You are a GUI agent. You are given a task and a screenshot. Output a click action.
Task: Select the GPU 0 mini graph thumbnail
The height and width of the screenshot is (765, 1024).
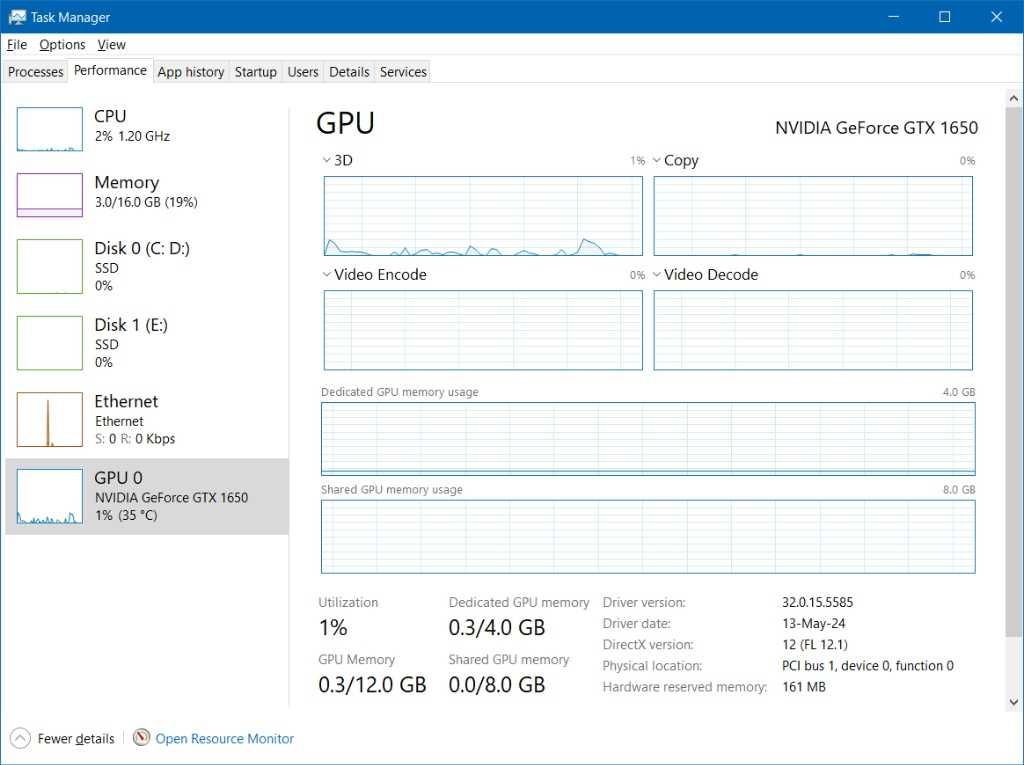(x=50, y=496)
